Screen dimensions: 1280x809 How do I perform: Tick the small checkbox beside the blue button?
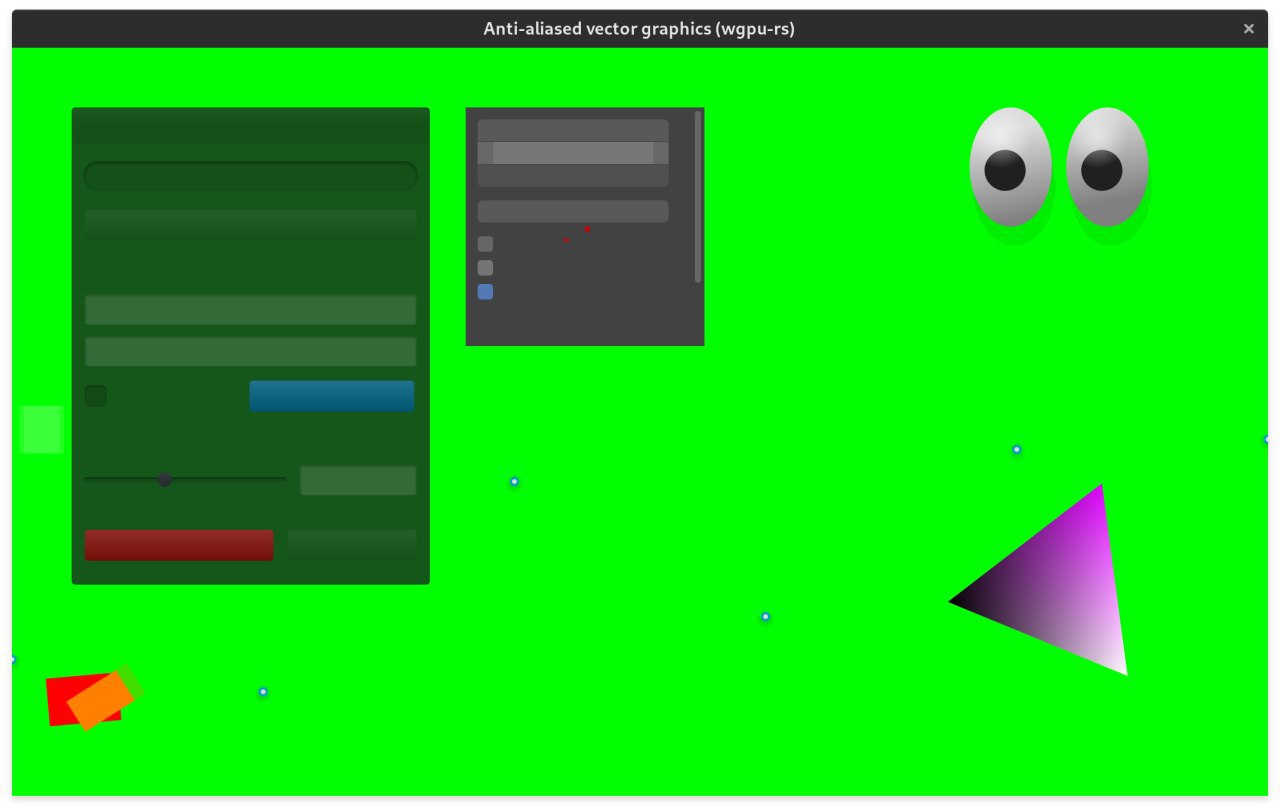point(96,396)
